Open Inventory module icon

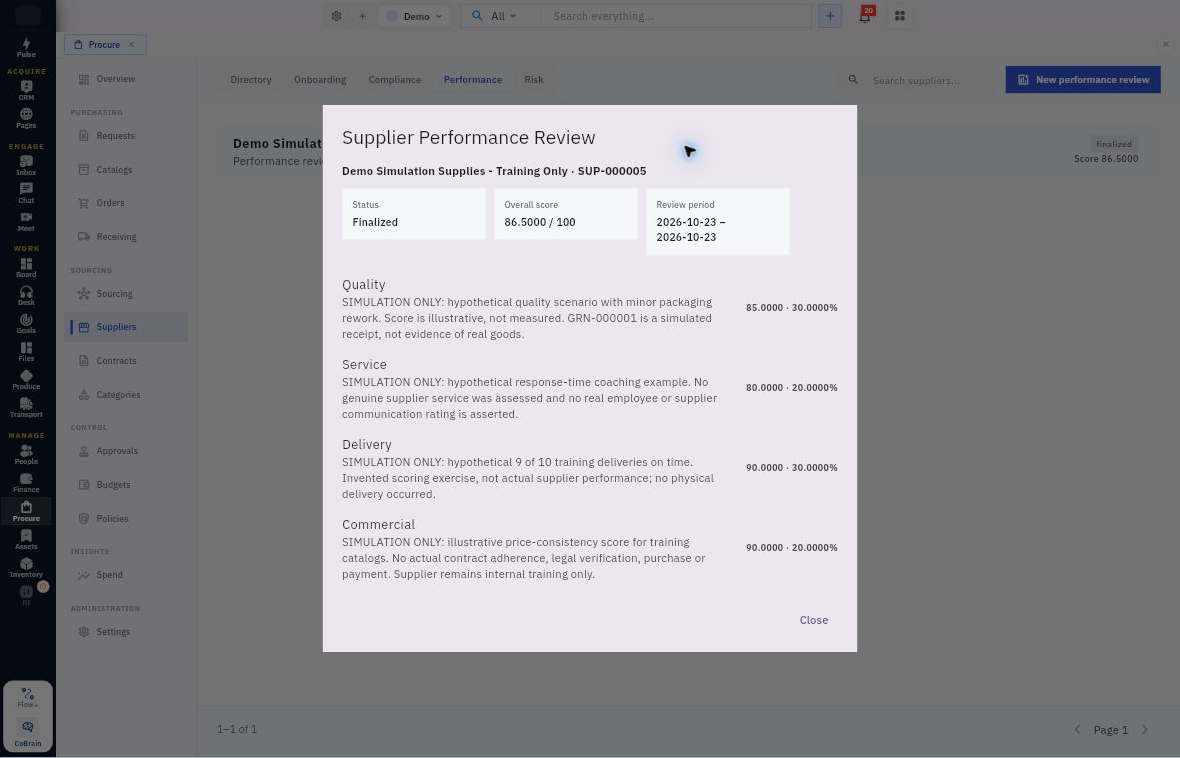point(26,568)
